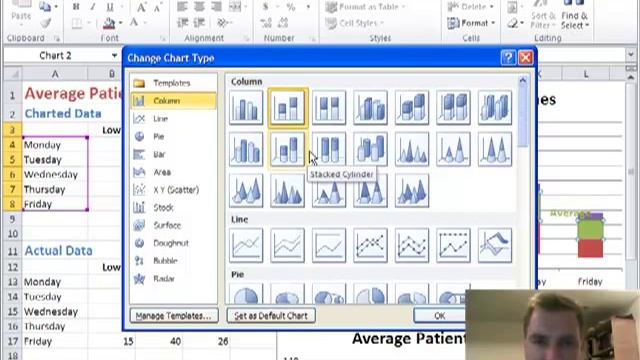640x360 pixels.
Task: Select cell A4 containing Monday
Action: click(x=55, y=145)
